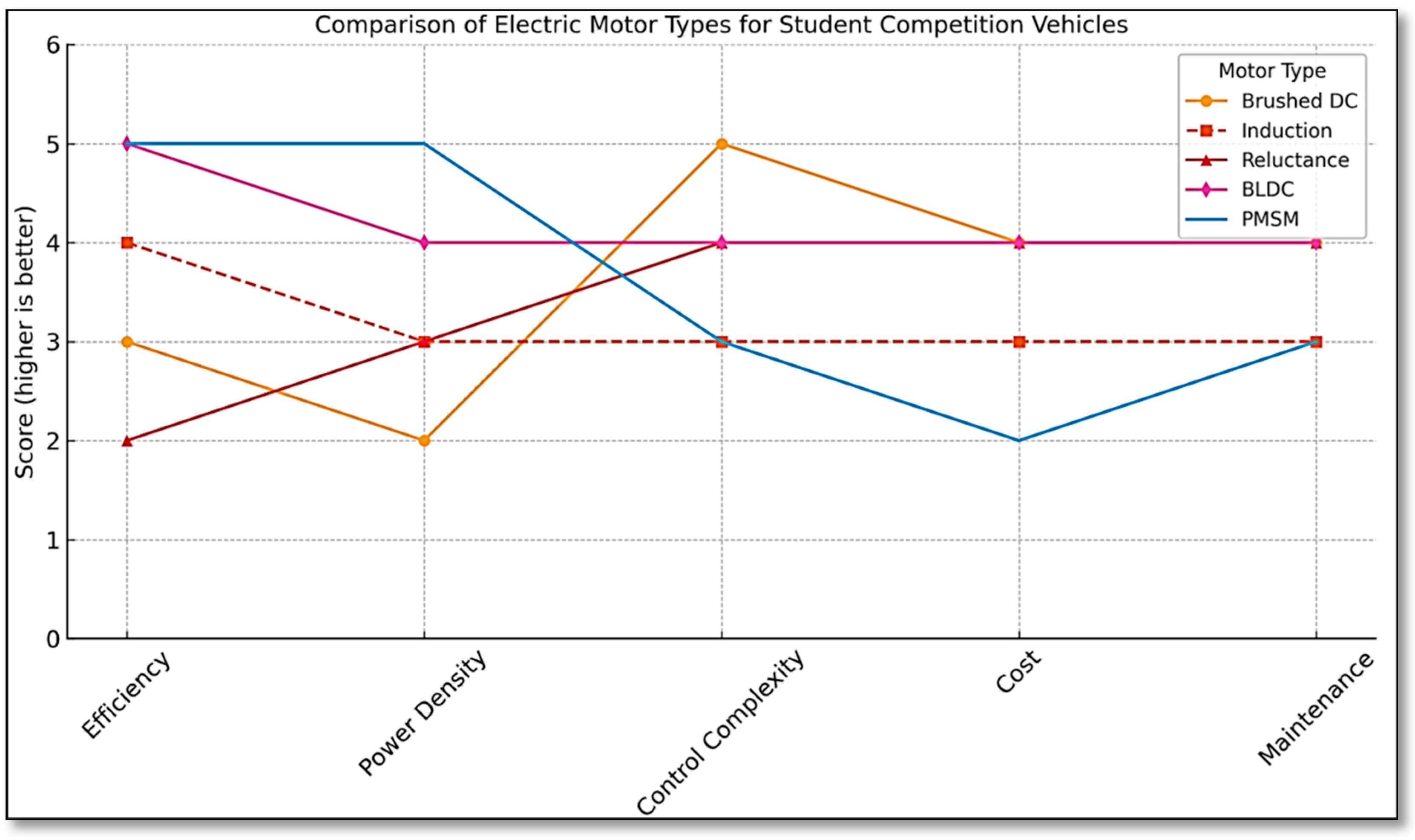Click the Brushed DC legend marker
This screenshot has height=840, width=1415.
1206,101
